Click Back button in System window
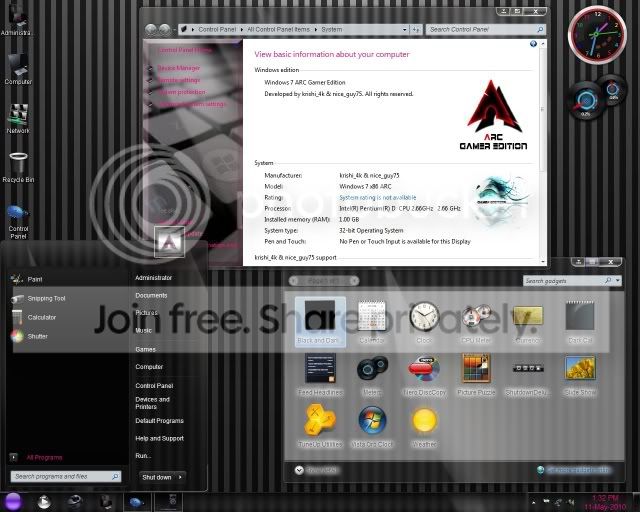640x512 pixels. (151, 29)
